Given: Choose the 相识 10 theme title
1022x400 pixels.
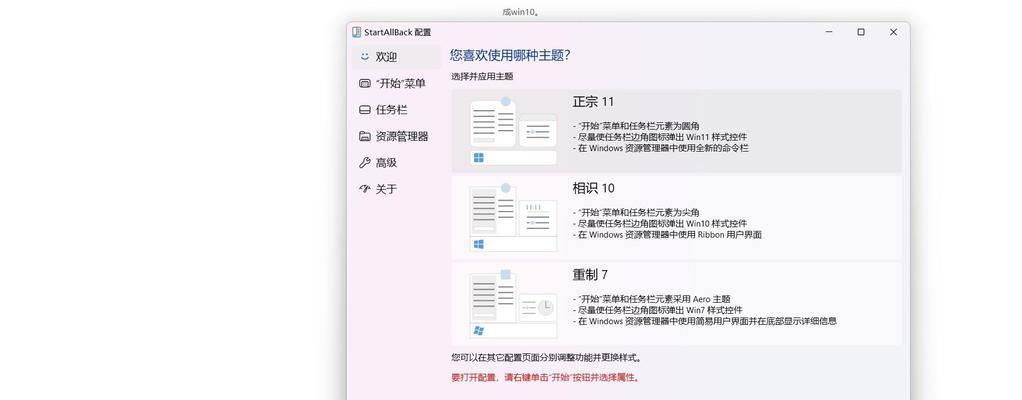Looking at the screenshot, I should tap(593, 188).
